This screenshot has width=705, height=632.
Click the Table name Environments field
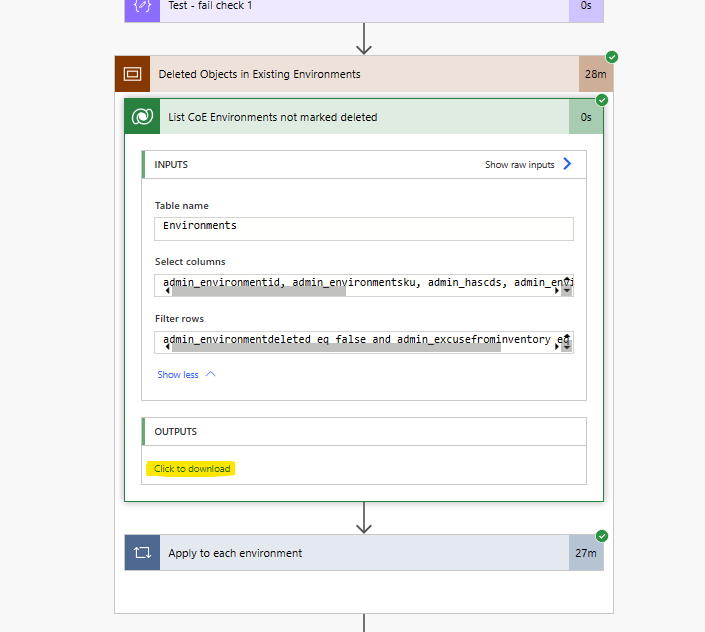[364, 229]
